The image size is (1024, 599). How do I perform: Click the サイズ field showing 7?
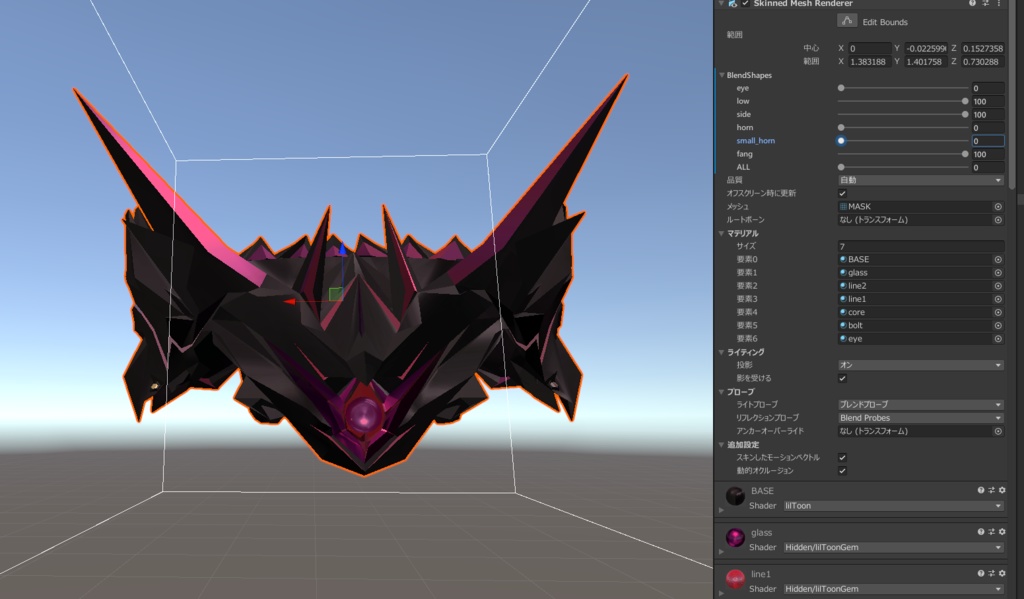921,246
